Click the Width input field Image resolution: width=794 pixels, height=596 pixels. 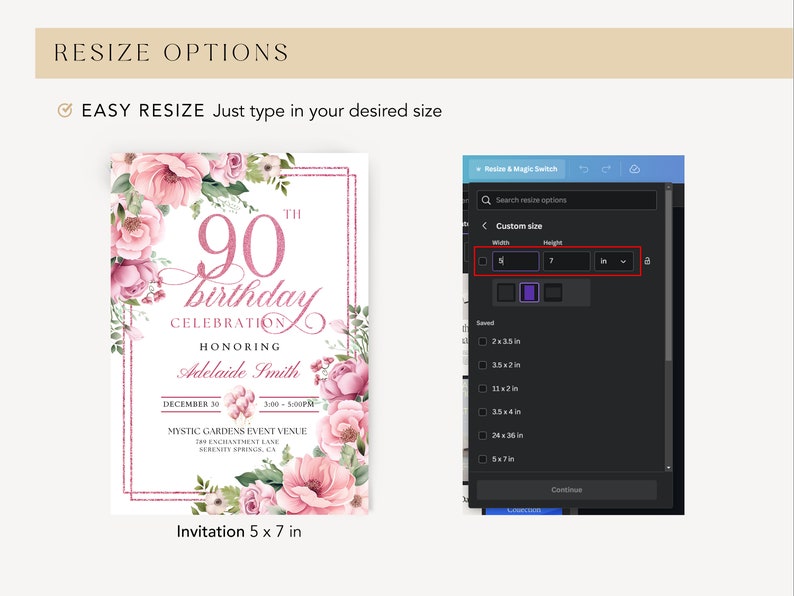(515, 261)
